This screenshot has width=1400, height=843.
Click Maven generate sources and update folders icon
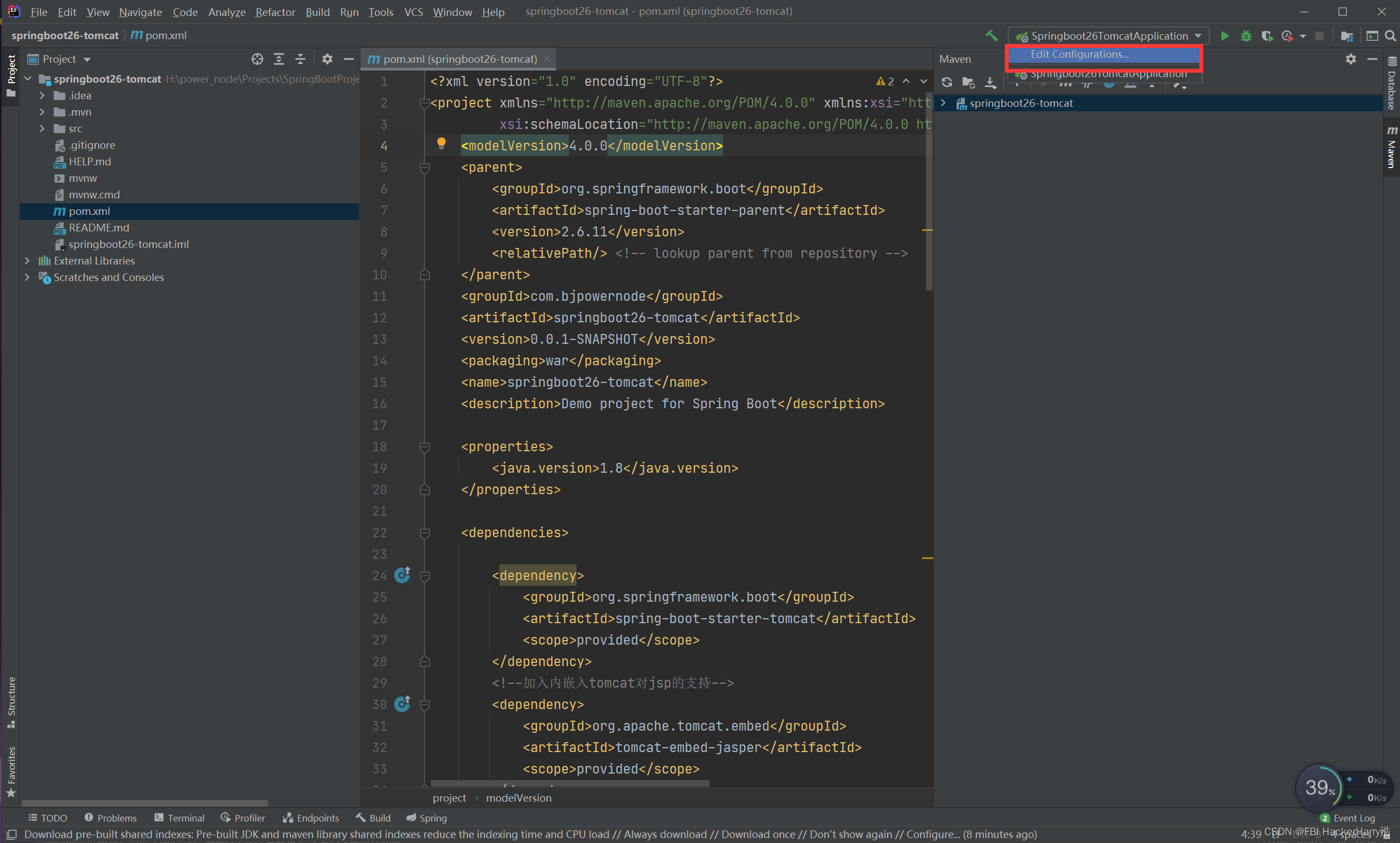pyautogui.click(x=968, y=82)
